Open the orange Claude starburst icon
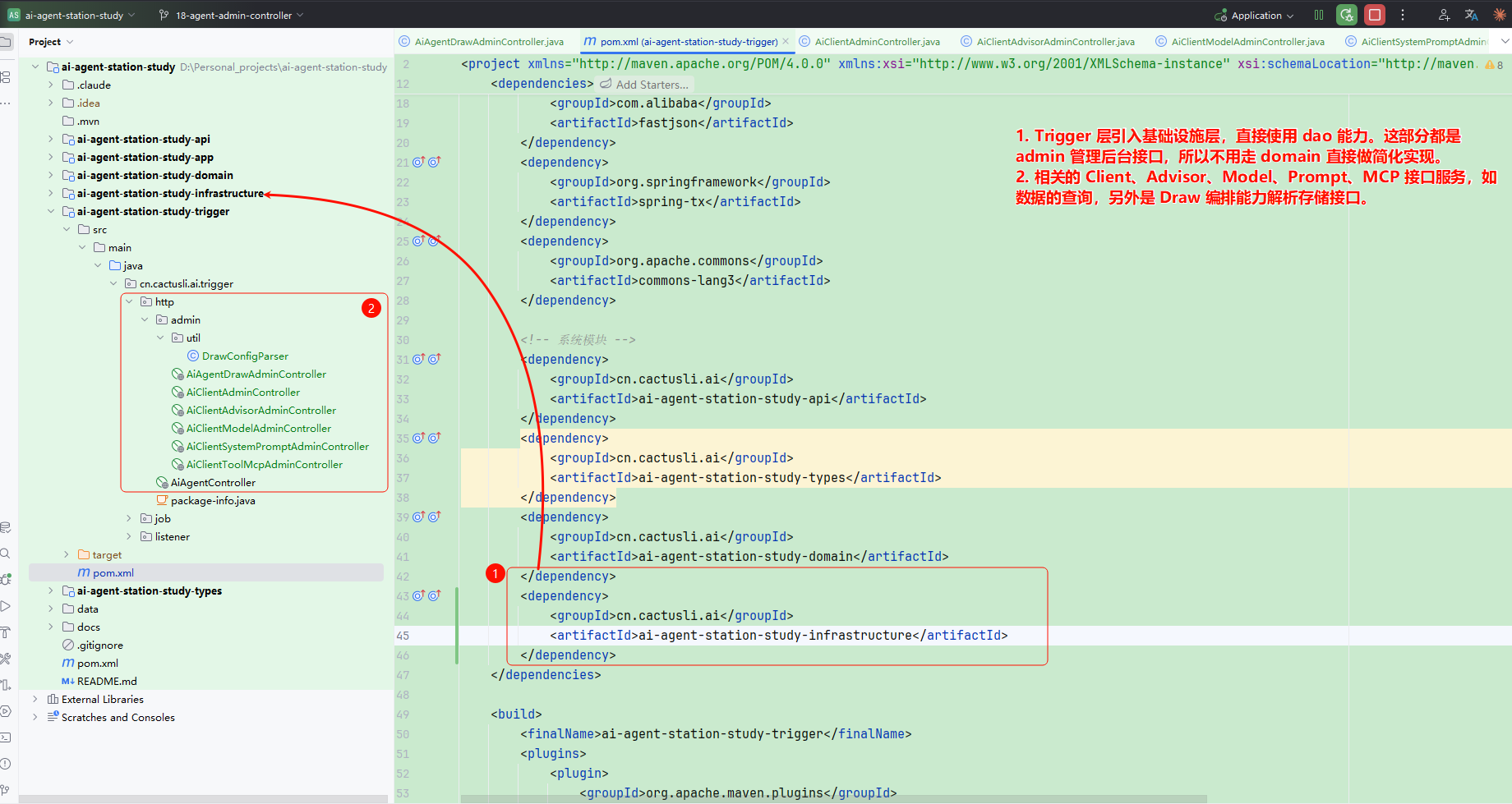The width and height of the screenshot is (1512, 804). [x=1499, y=15]
